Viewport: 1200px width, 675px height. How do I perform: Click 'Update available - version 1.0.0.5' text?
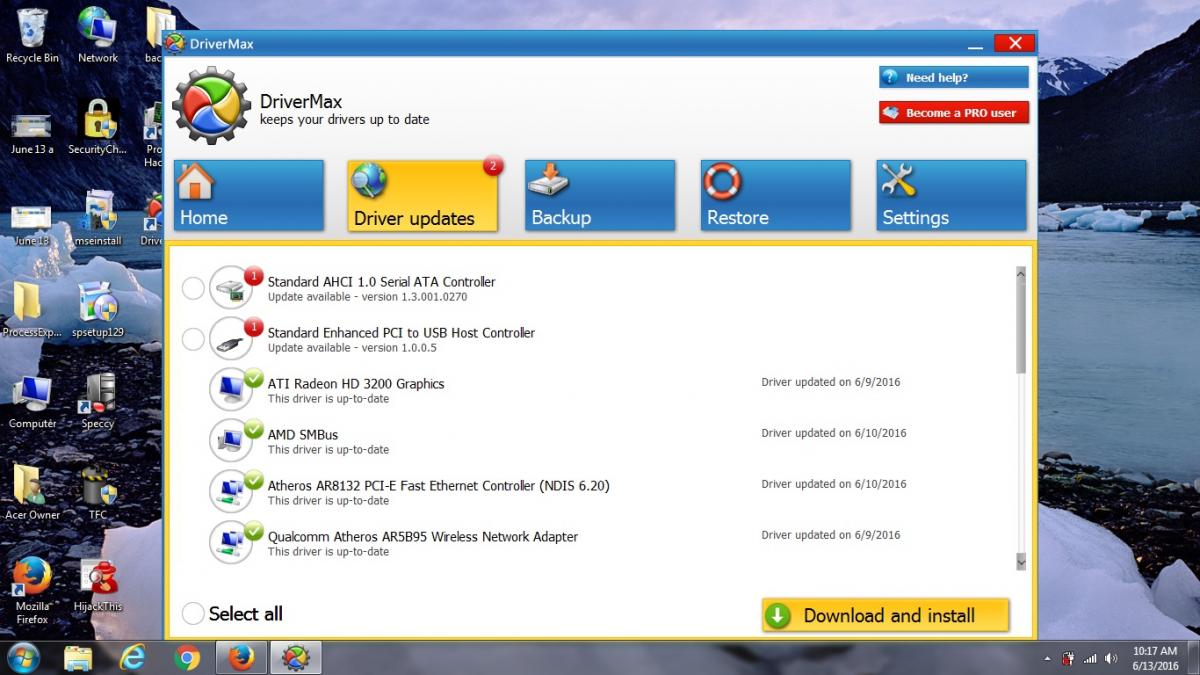[x=352, y=348]
